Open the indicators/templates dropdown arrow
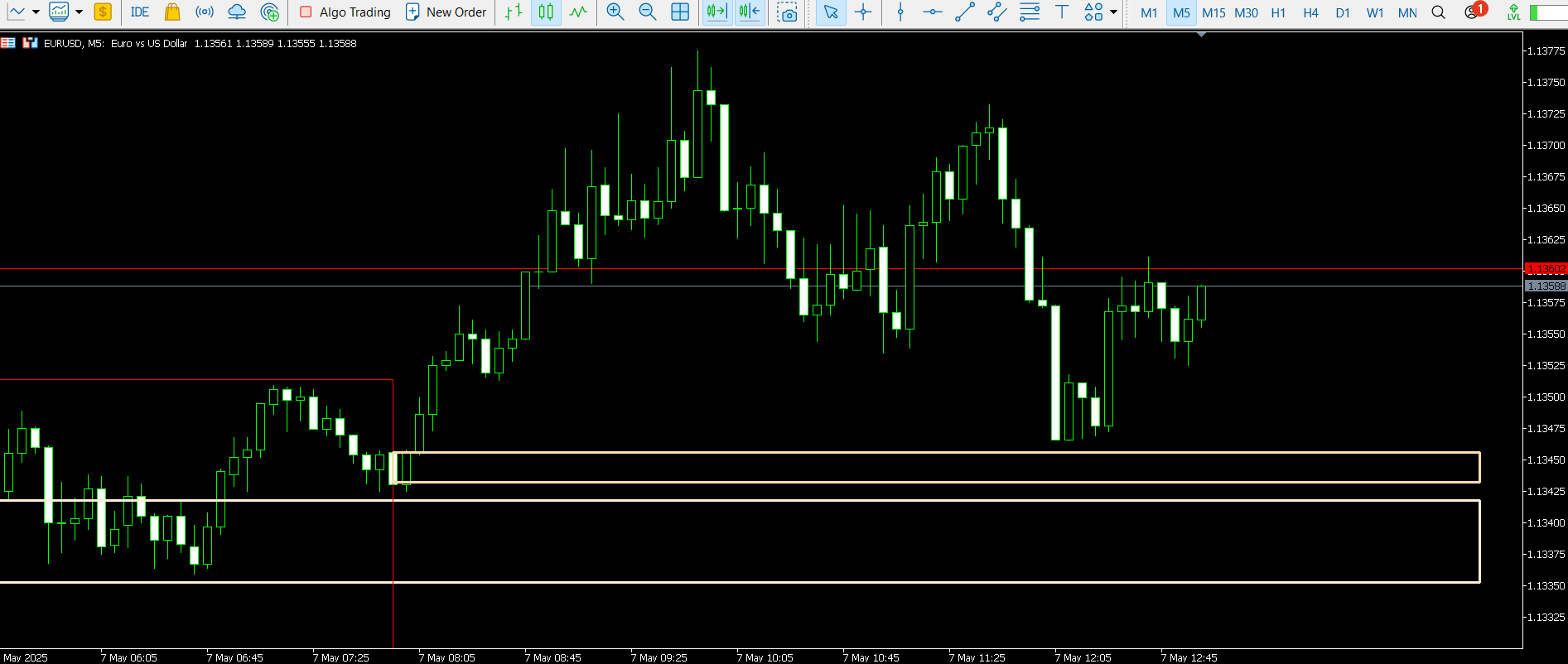 [80, 12]
